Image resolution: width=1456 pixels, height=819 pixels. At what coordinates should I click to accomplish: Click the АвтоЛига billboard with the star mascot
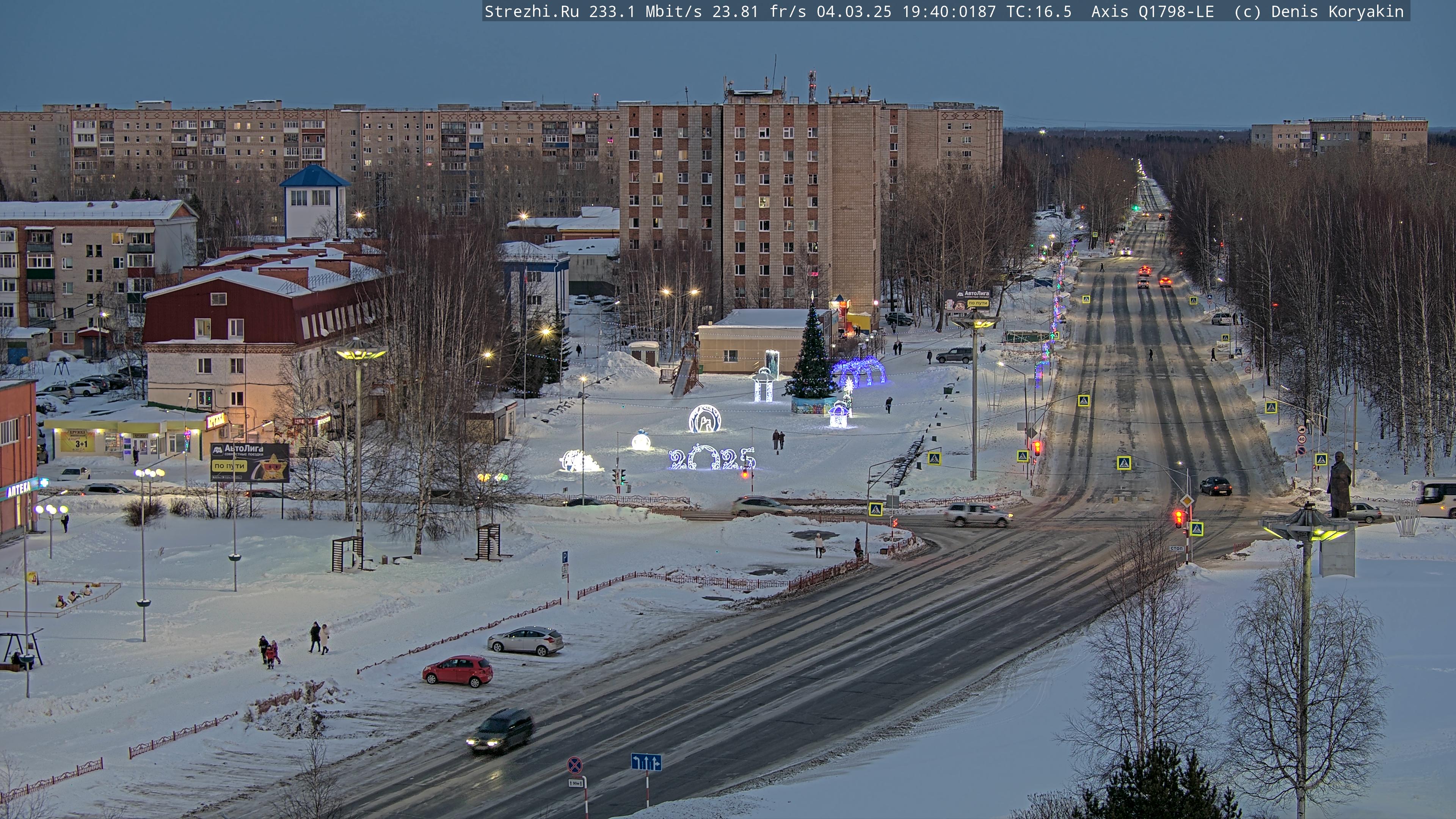(250, 462)
